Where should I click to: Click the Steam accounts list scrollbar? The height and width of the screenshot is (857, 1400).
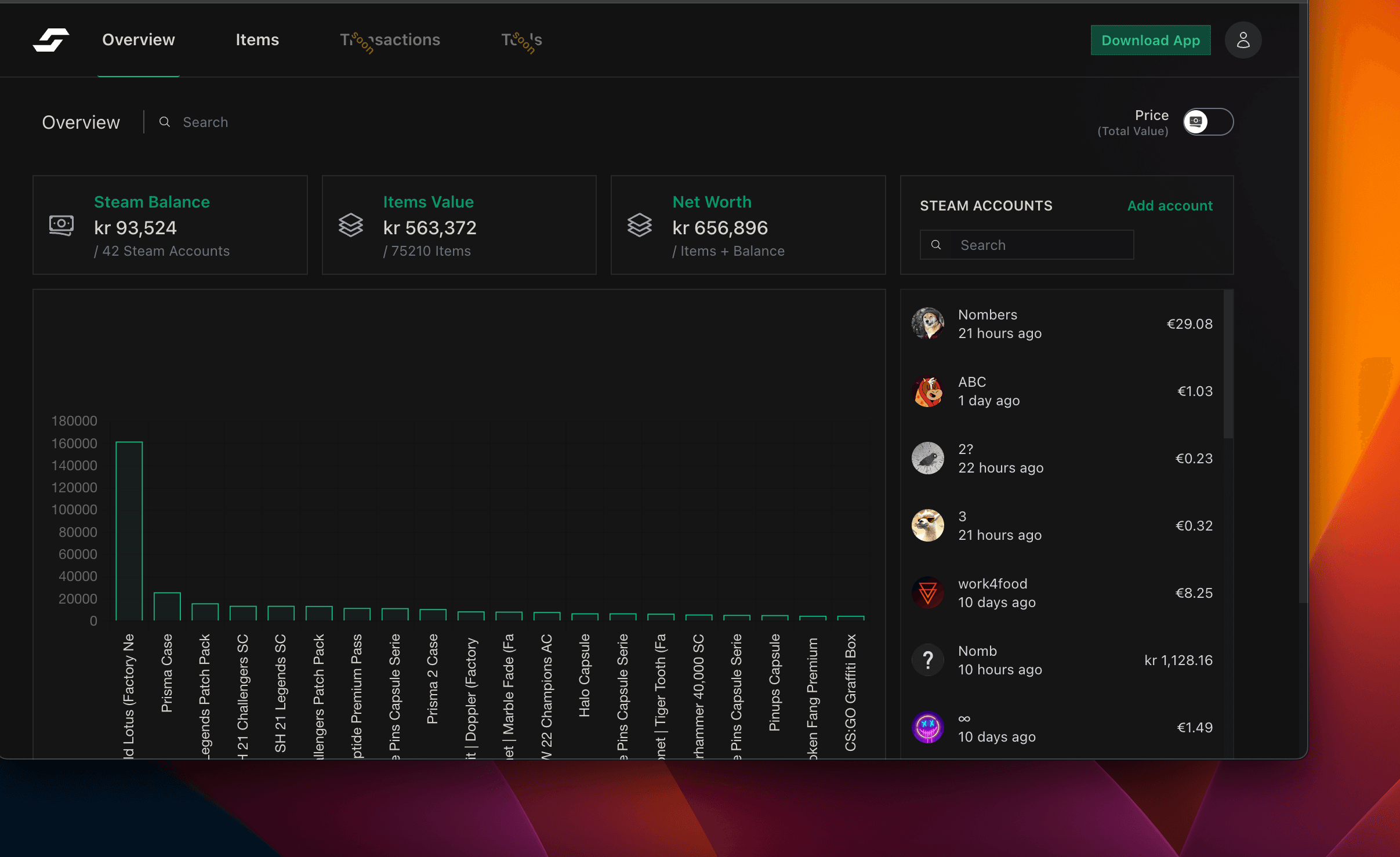coord(1228,364)
